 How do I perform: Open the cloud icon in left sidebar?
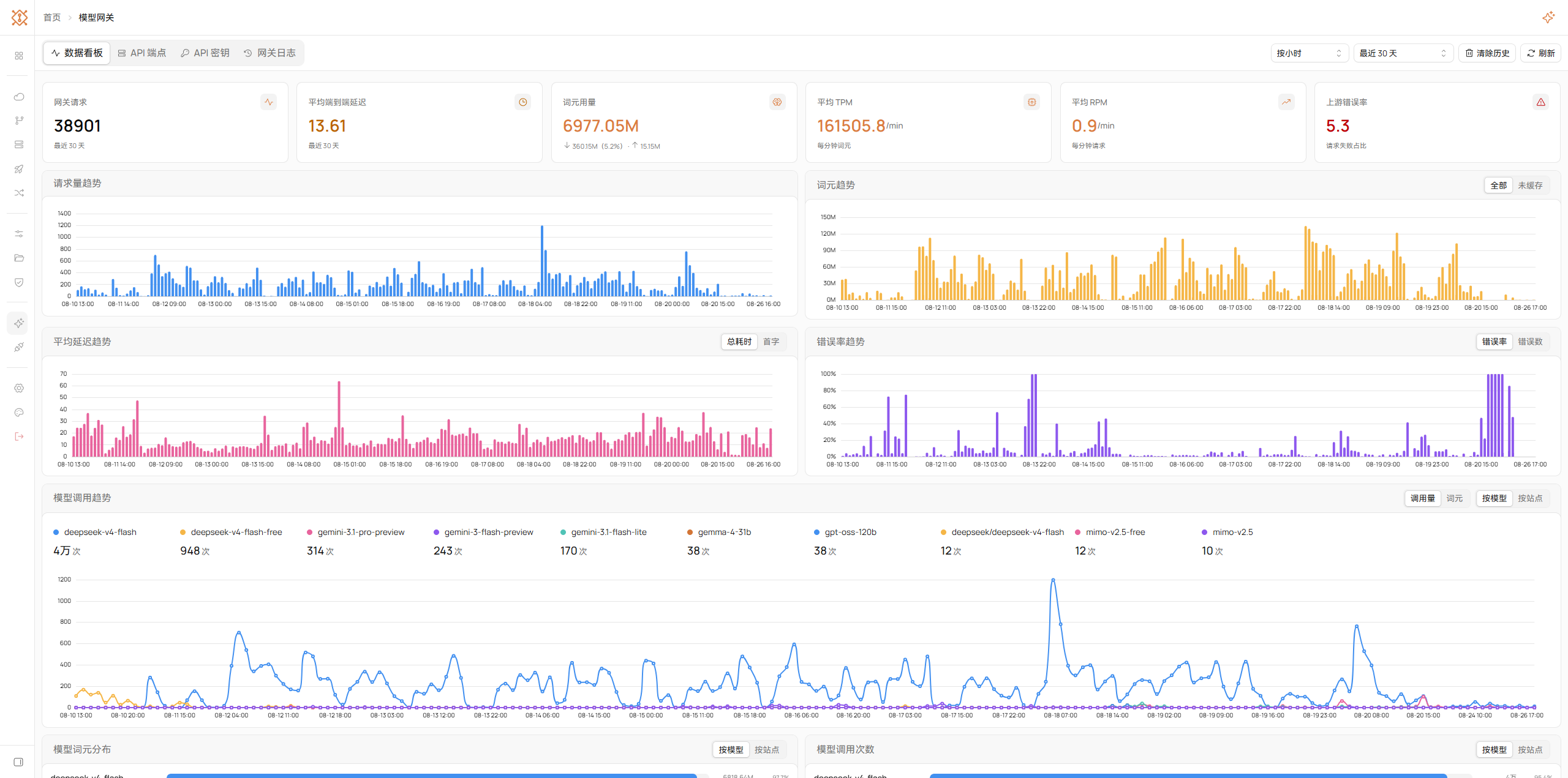point(19,97)
